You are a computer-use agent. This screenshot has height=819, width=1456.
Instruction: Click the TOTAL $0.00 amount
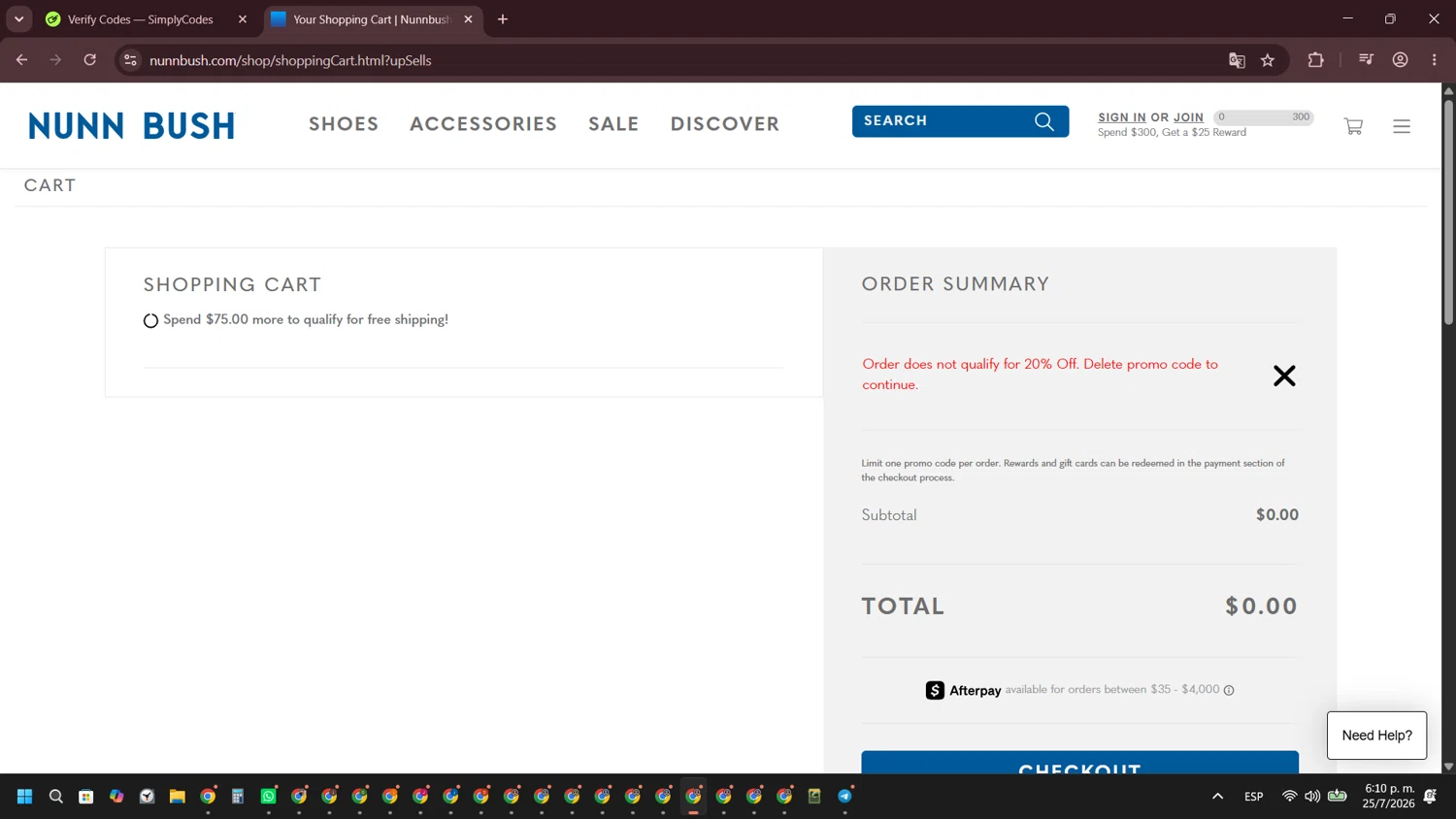pos(1261,606)
